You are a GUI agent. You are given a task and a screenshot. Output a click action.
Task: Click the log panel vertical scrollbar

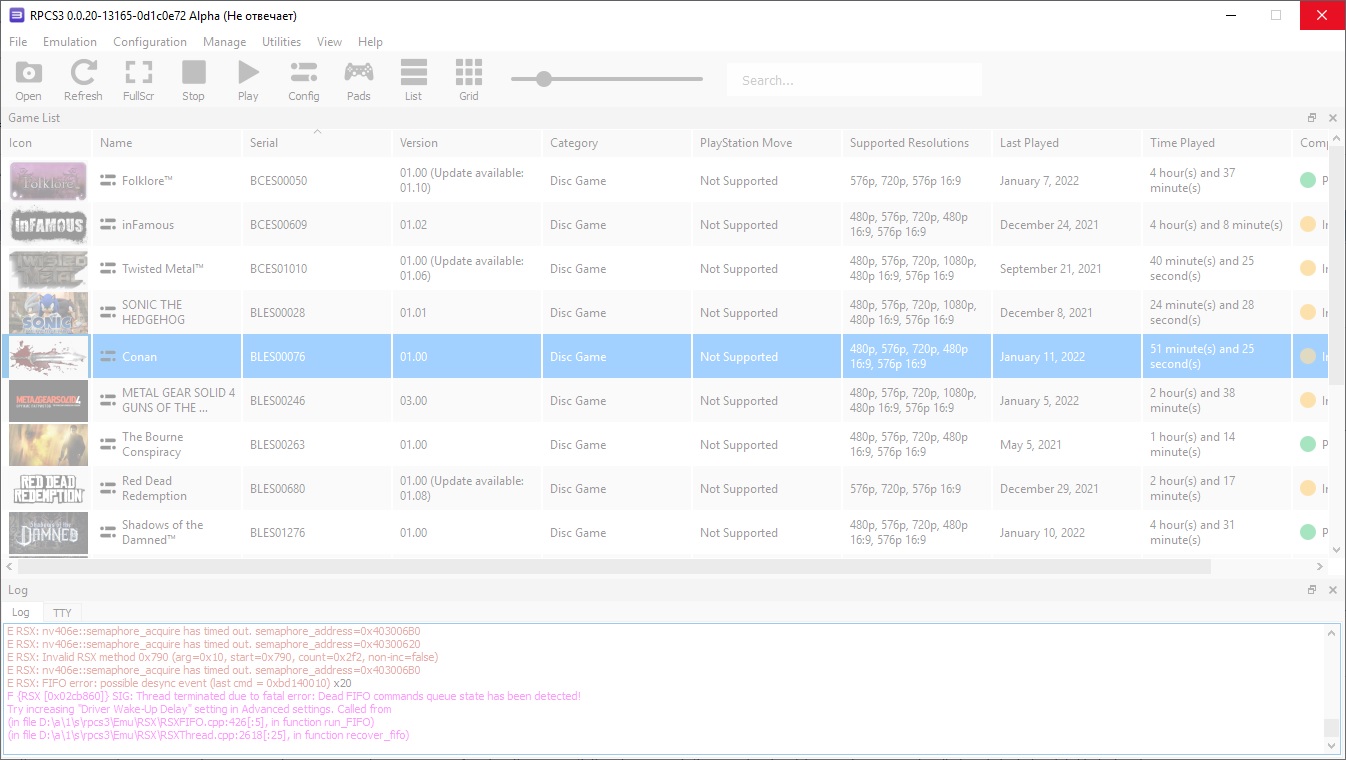tap(1331, 728)
